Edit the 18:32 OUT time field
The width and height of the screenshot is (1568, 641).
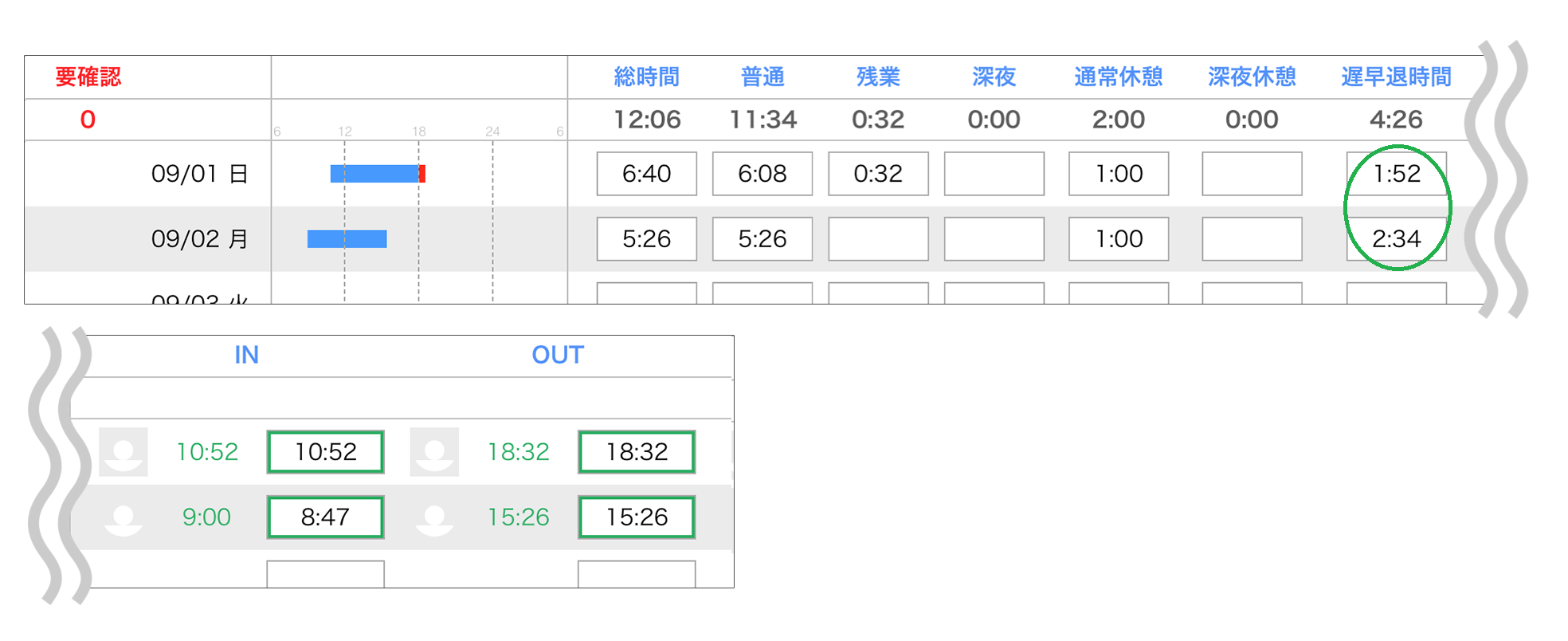pos(637,452)
